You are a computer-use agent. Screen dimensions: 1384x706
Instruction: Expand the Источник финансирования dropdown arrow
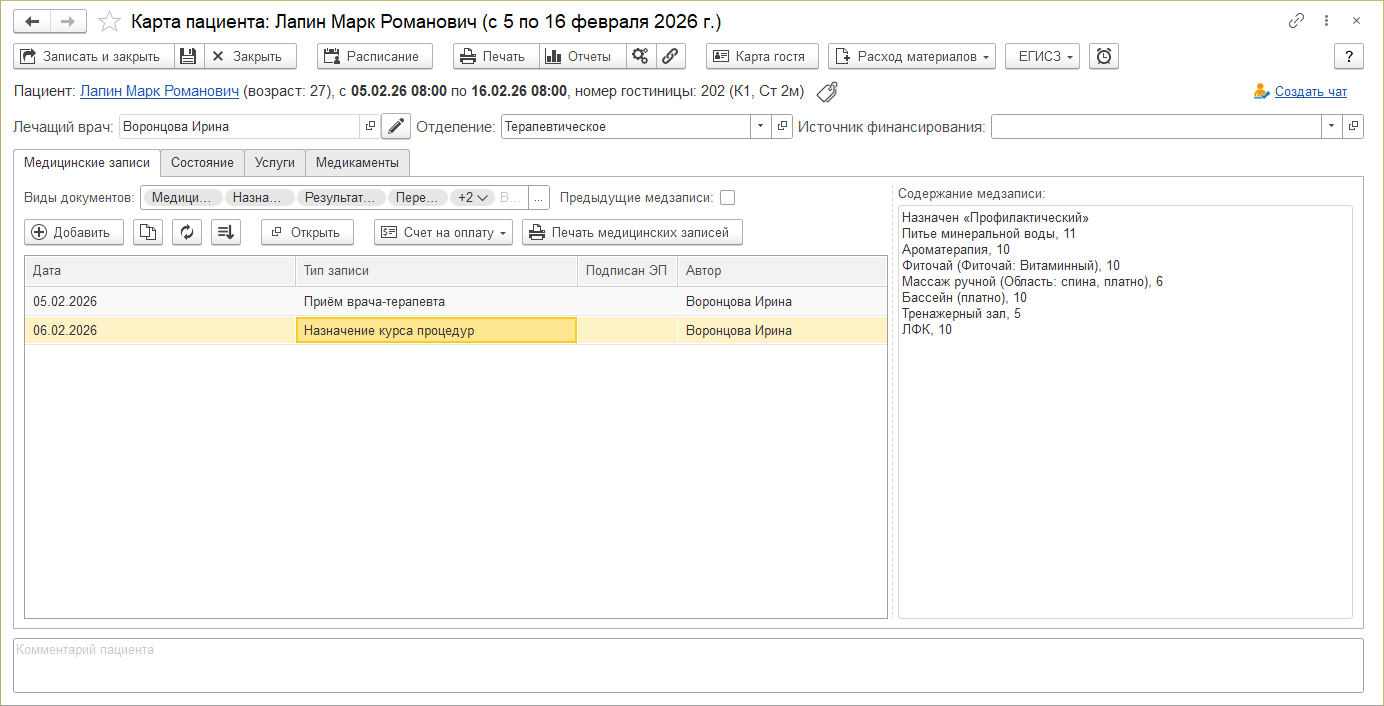coord(1332,127)
